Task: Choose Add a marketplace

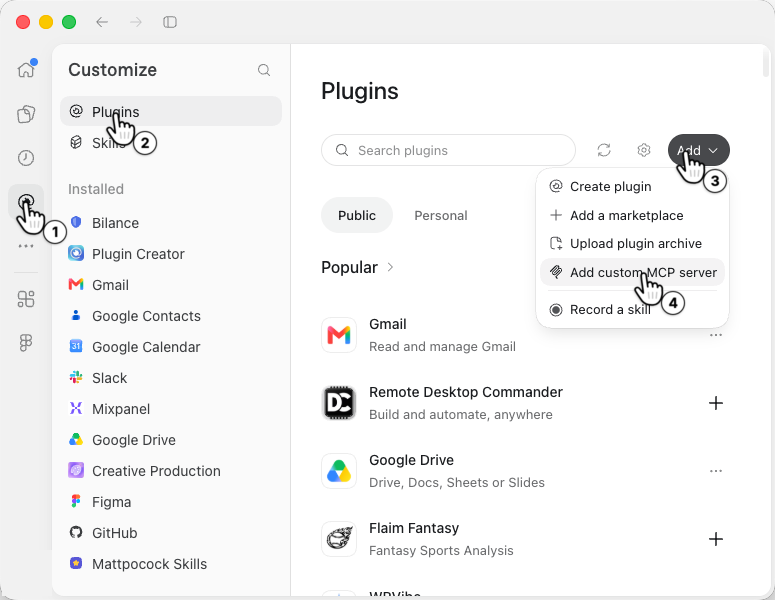Action: tap(632, 215)
